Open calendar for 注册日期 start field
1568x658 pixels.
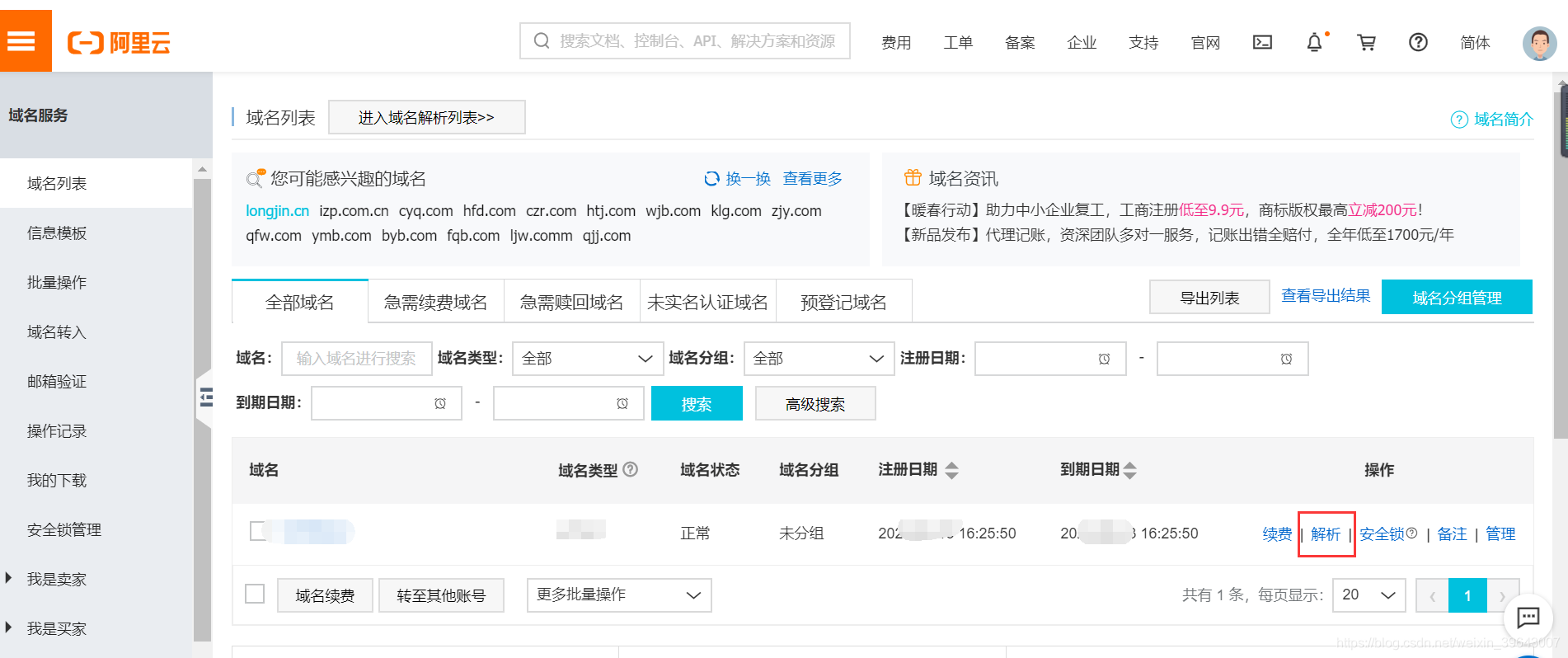[1105, 359]
